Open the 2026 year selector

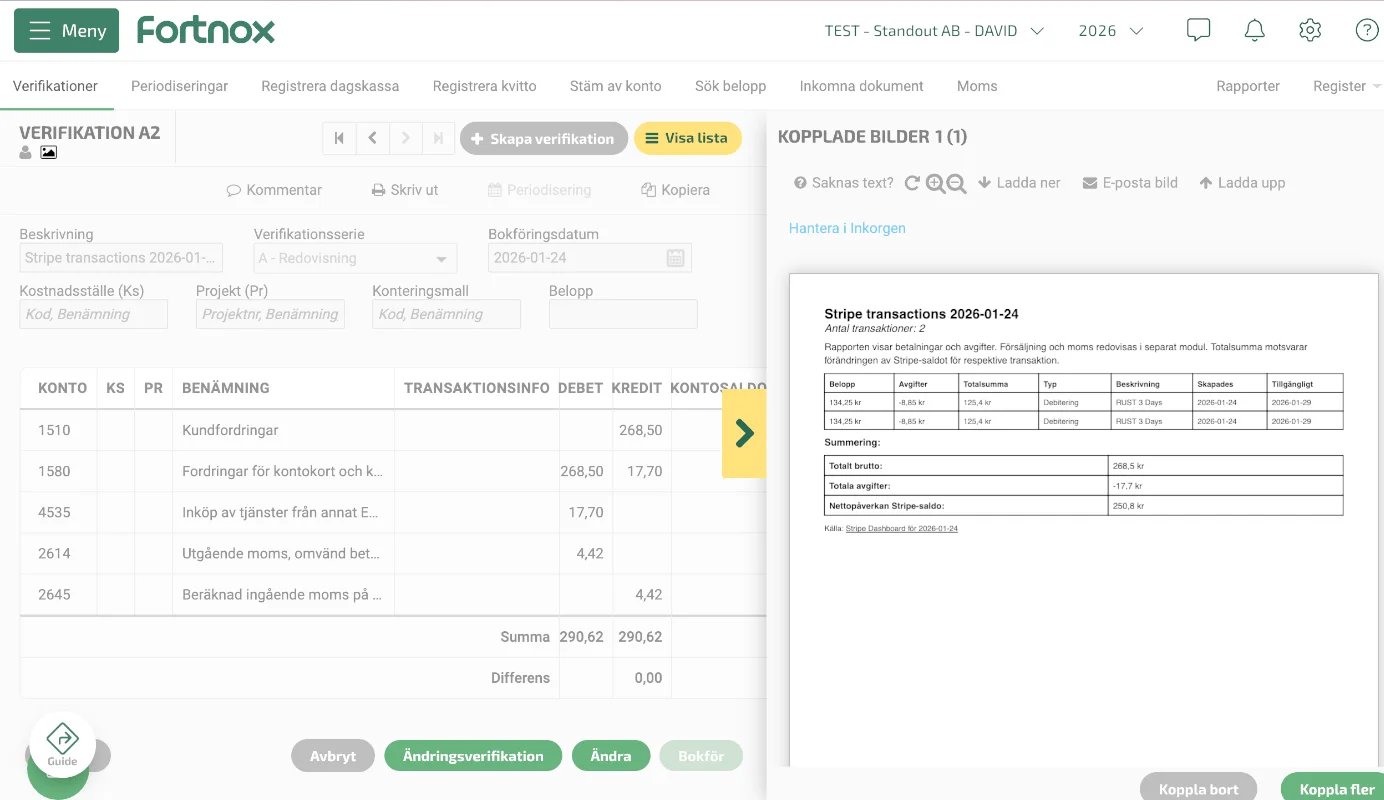pyautogui.click(x=1110, y=31)
